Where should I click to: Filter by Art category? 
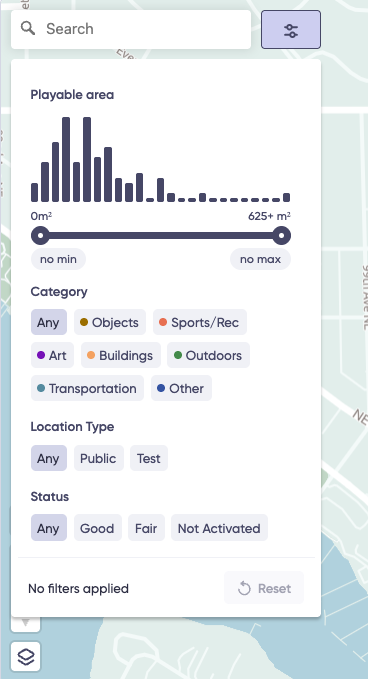(52, 355)
